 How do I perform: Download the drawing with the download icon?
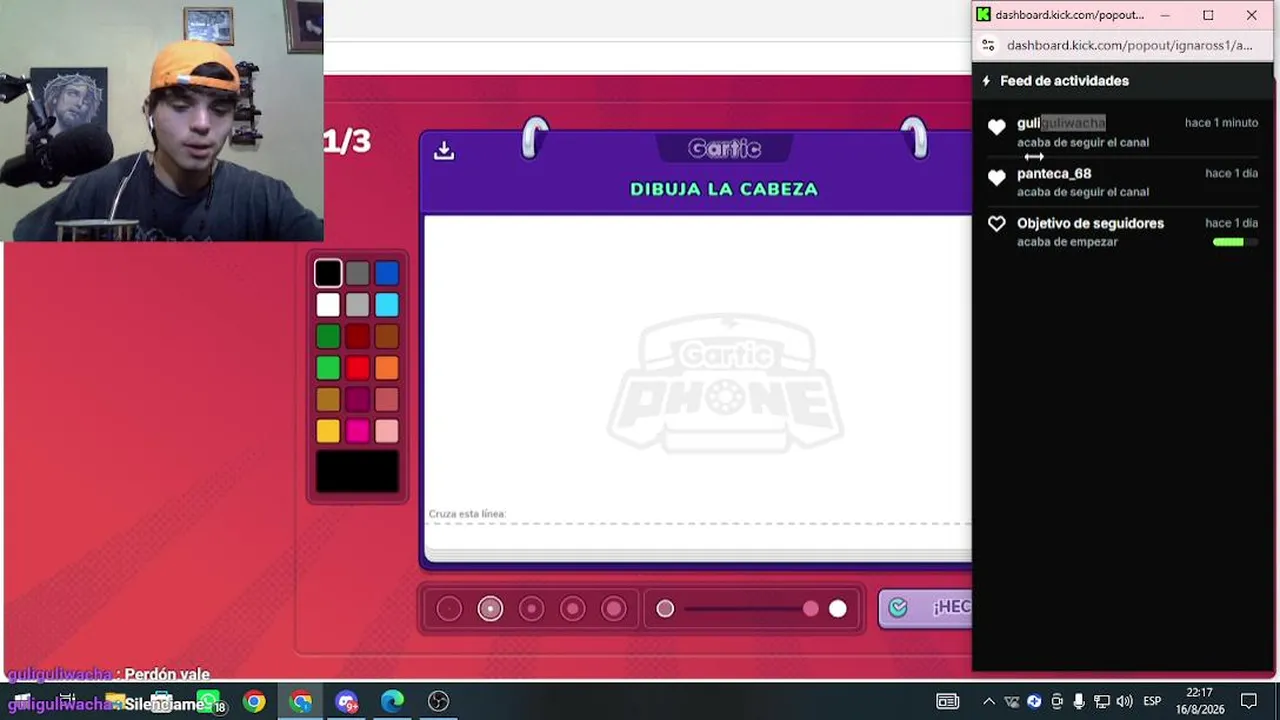pyautogui.click(x=444, y=151)
